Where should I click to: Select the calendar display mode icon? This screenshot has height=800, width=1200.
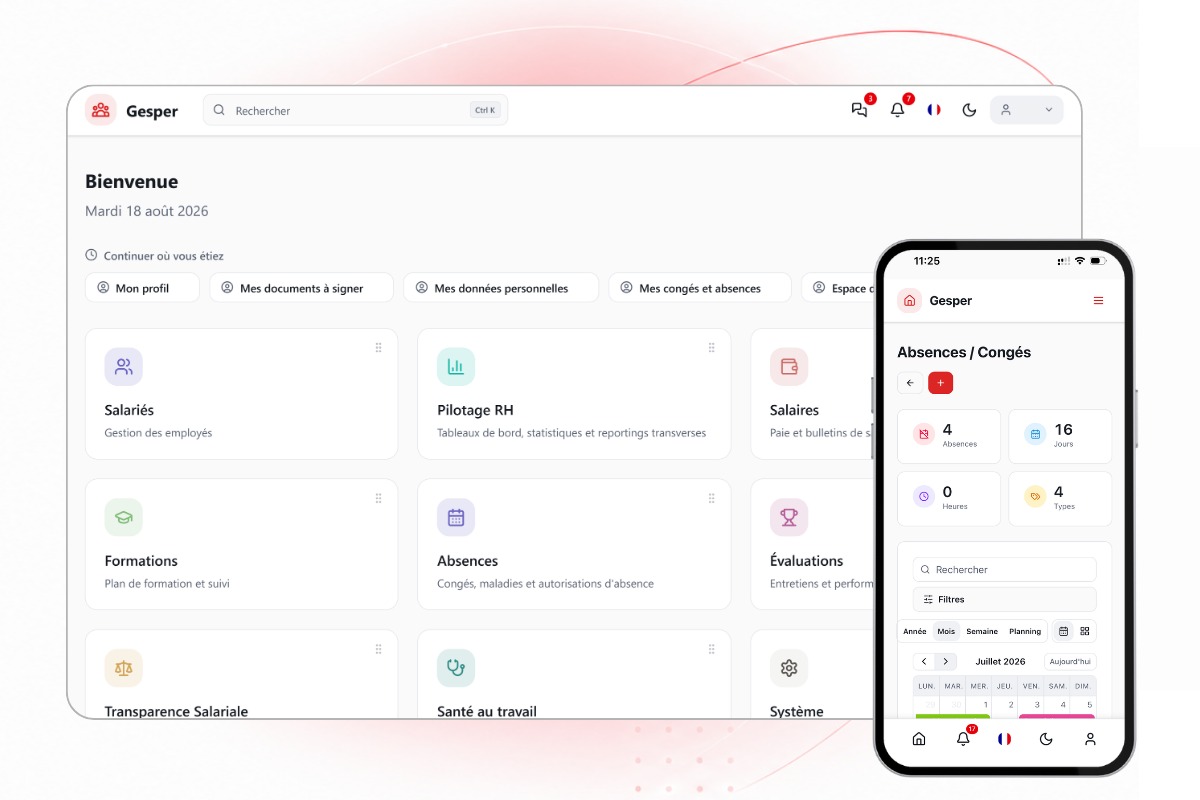[x=1063, y=631]
